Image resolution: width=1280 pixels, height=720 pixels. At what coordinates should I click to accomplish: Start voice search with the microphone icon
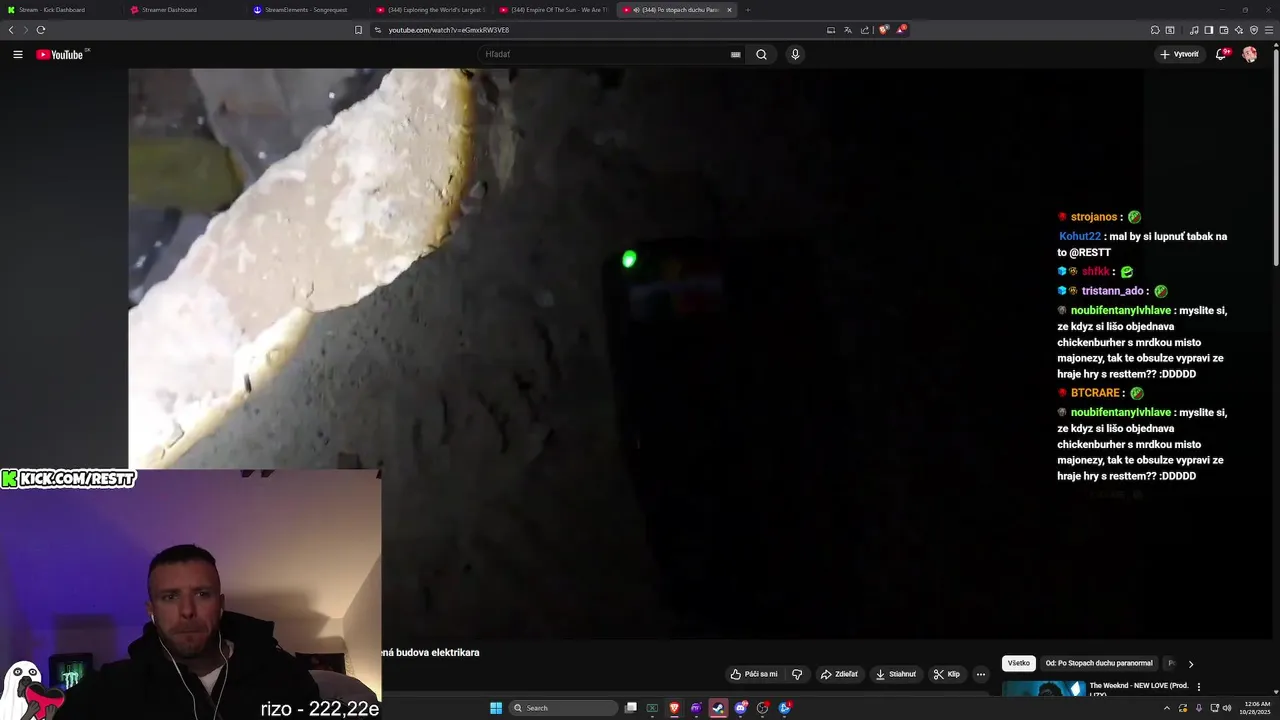click(795, 54)
